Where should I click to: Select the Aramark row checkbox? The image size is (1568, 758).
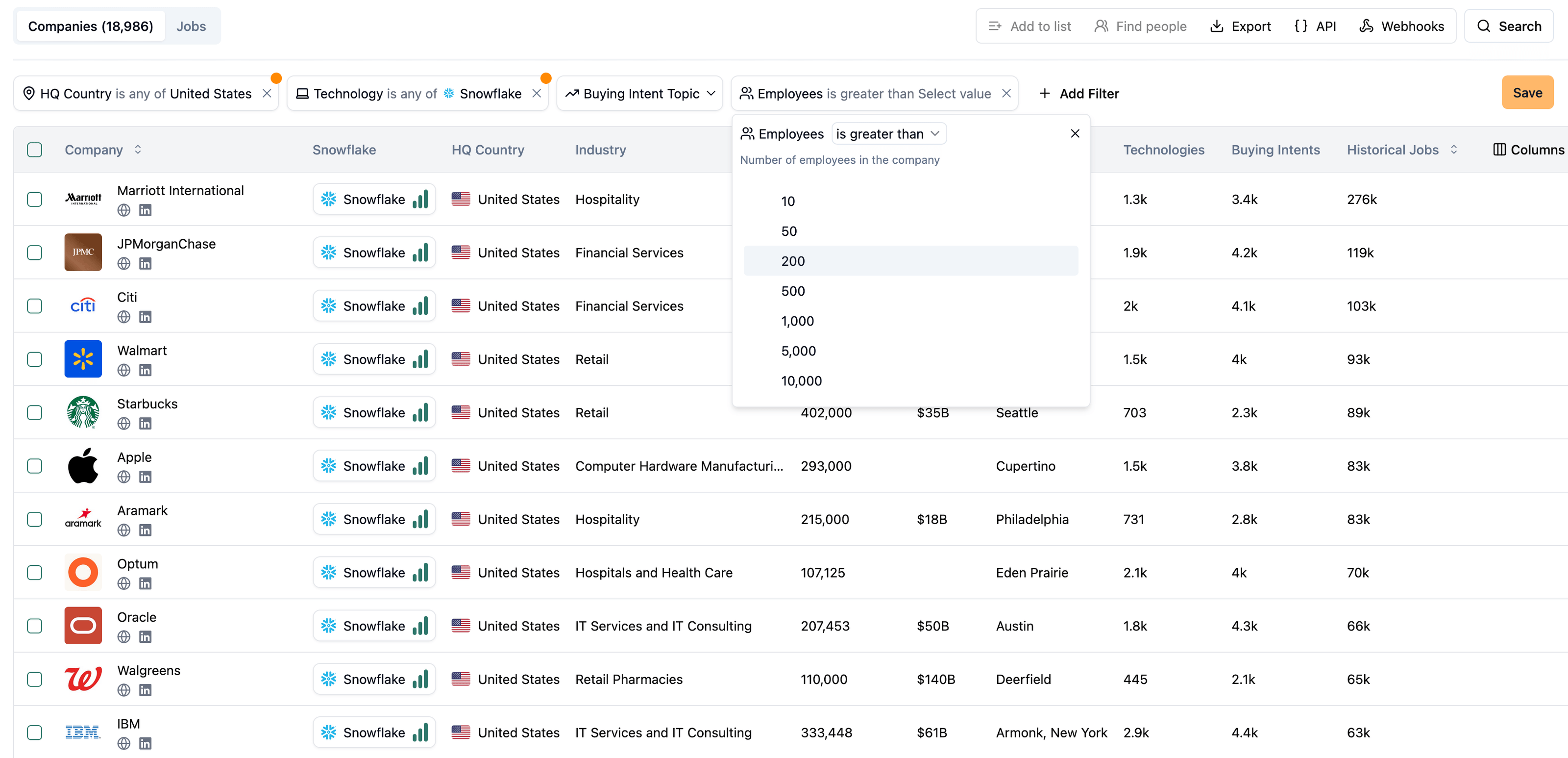click(x=35, y=519)
